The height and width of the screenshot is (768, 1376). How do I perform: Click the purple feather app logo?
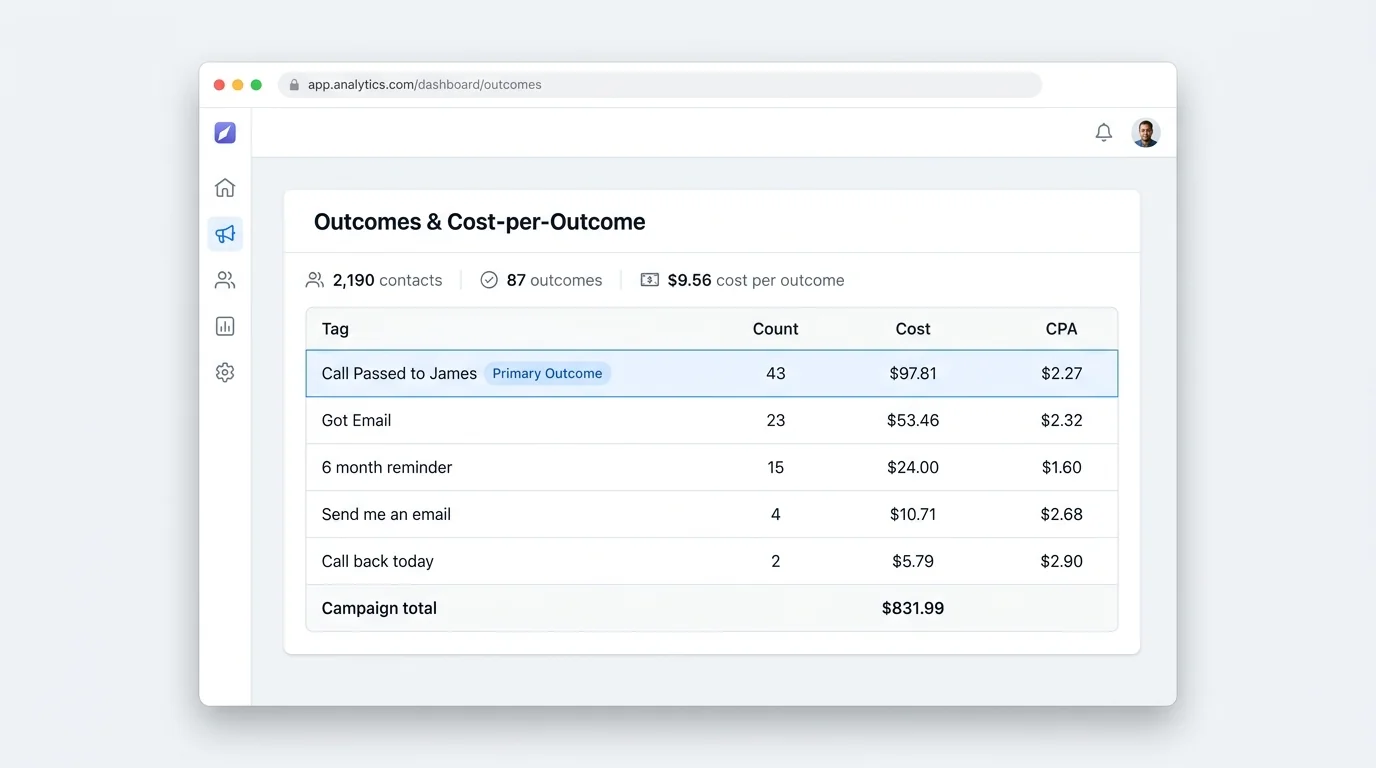click(225, 133)
